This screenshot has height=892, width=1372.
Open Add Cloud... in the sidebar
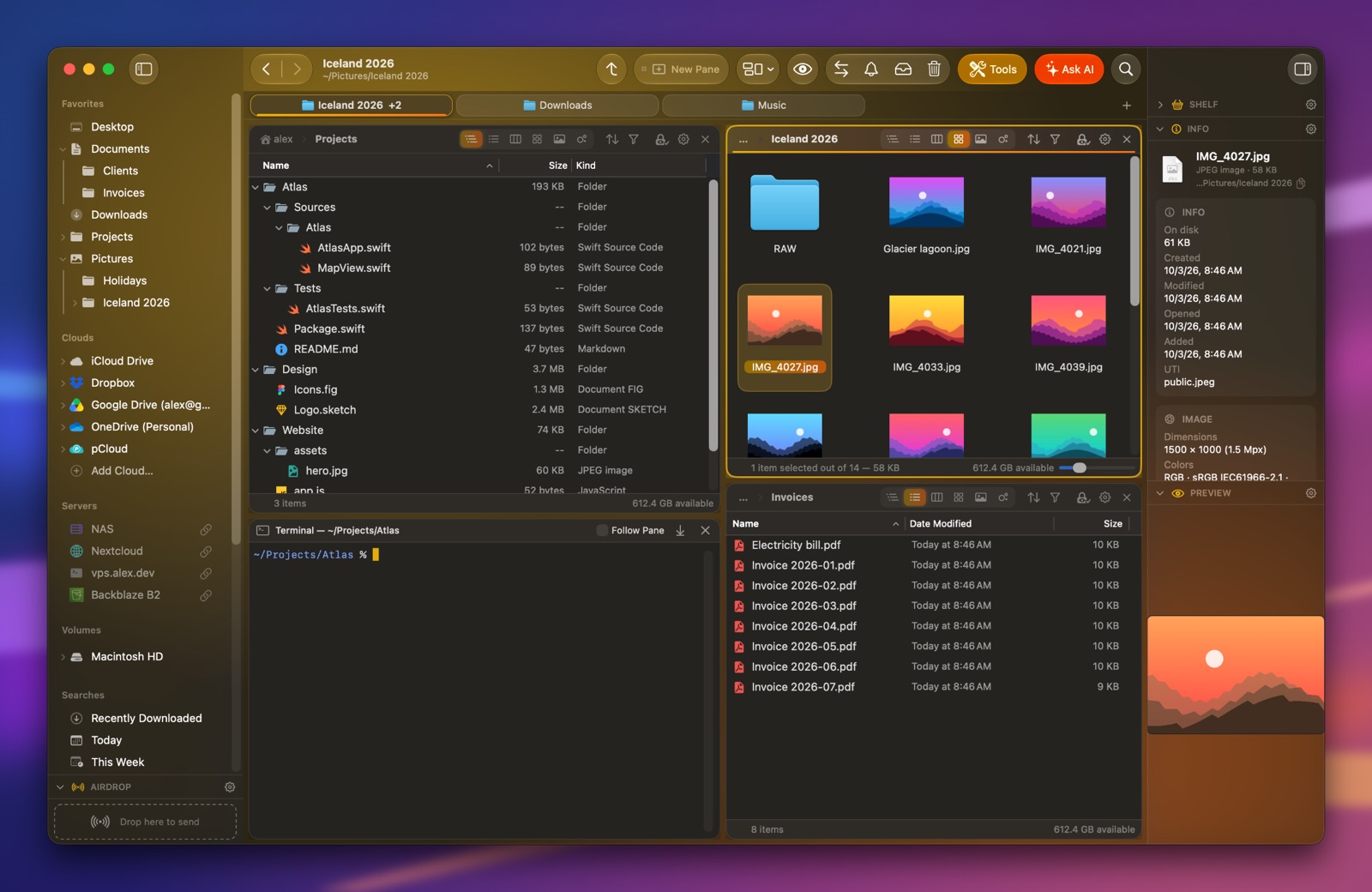[122, 471]
